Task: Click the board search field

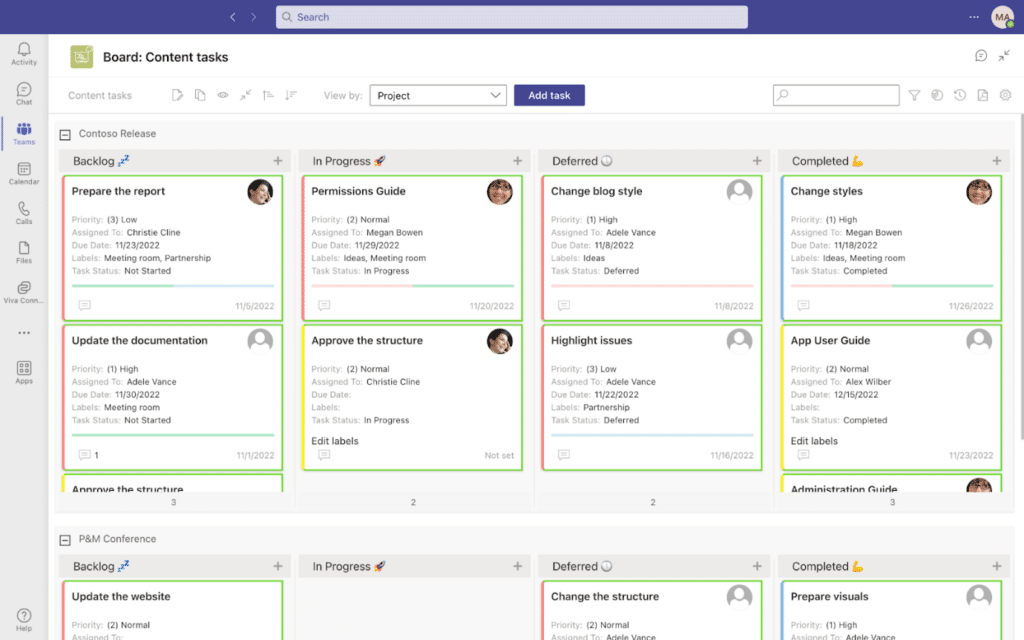Action: [x=836, y=95]
